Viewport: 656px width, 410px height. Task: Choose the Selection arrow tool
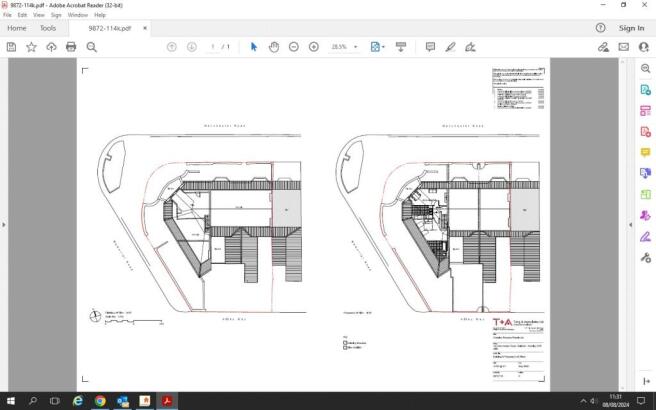tap(254, 47)
